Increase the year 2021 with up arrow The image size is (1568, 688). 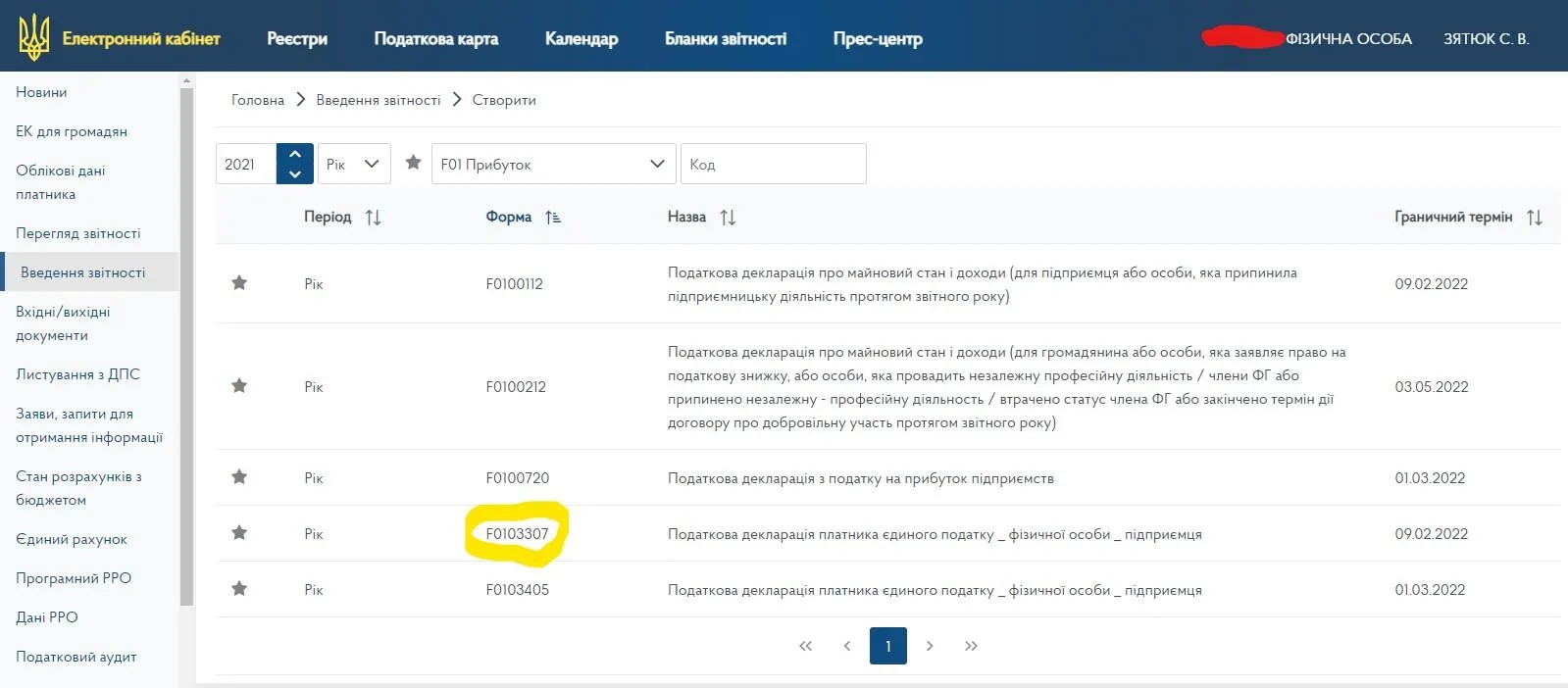point(295,154)
